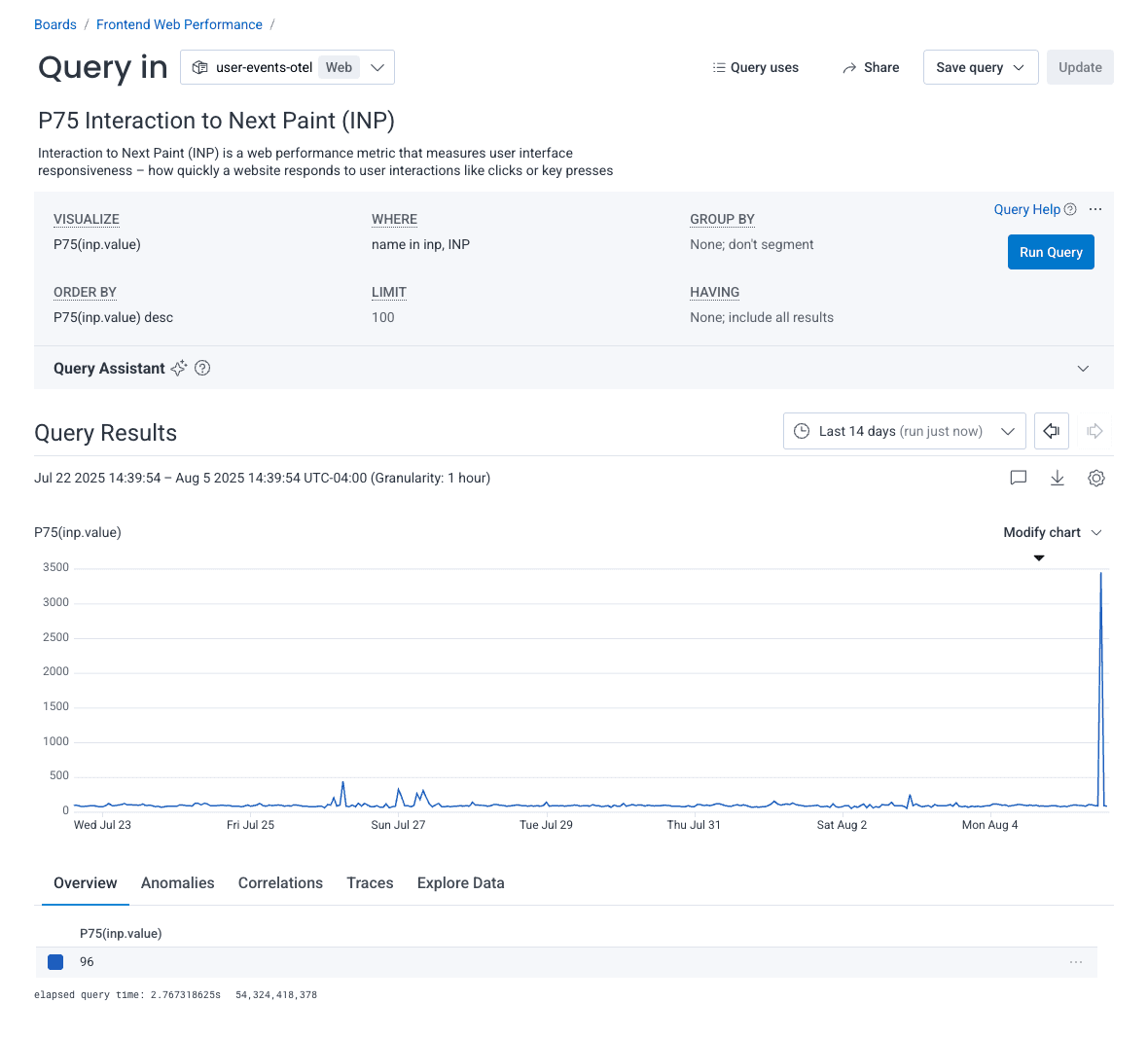Click the black marker triangle above chart
This screenshot has height=1038, width=1148.
point(1039,557)
